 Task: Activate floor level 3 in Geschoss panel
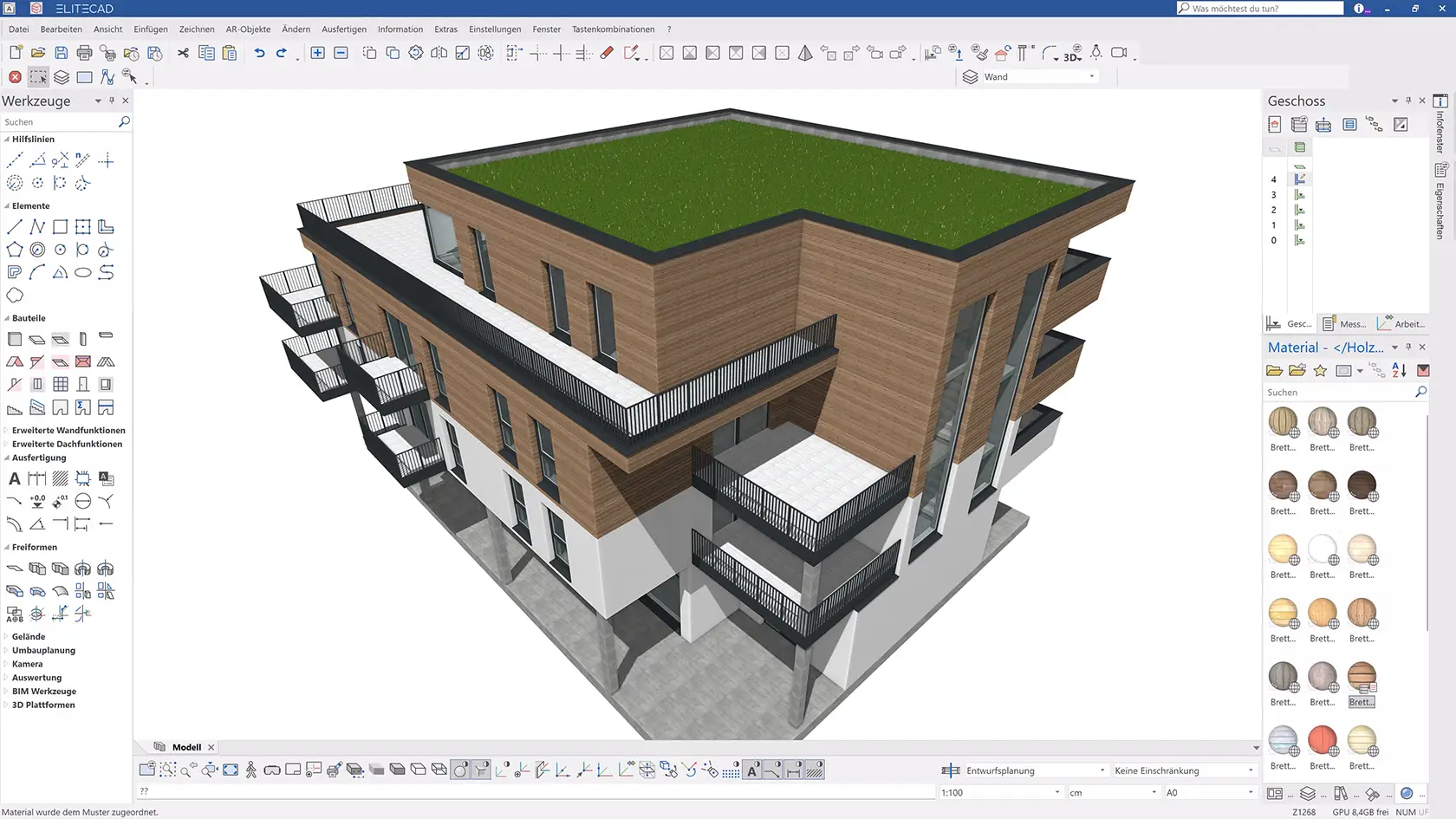(x=1273, y=195)
